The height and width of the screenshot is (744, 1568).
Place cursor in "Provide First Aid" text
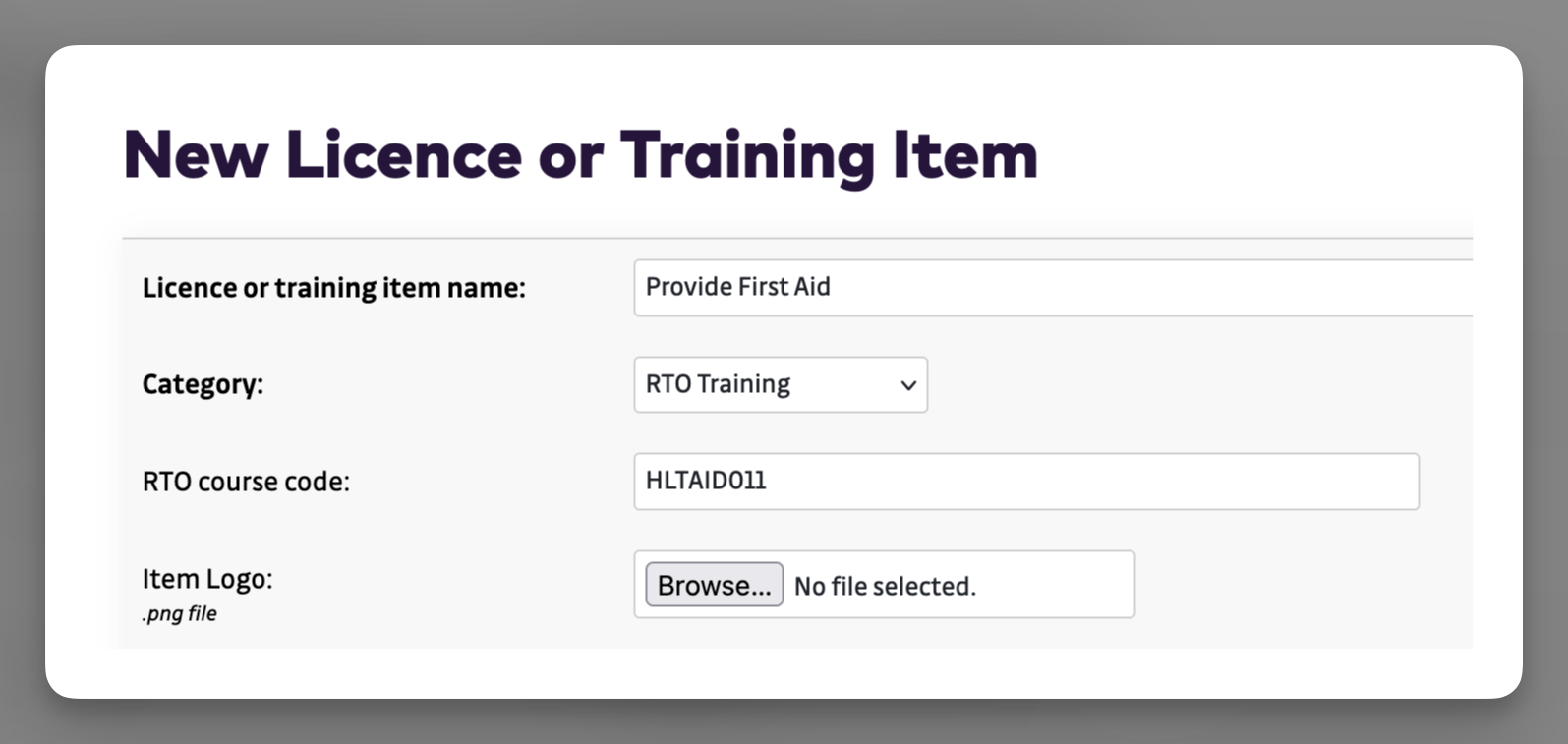[737, 287]
